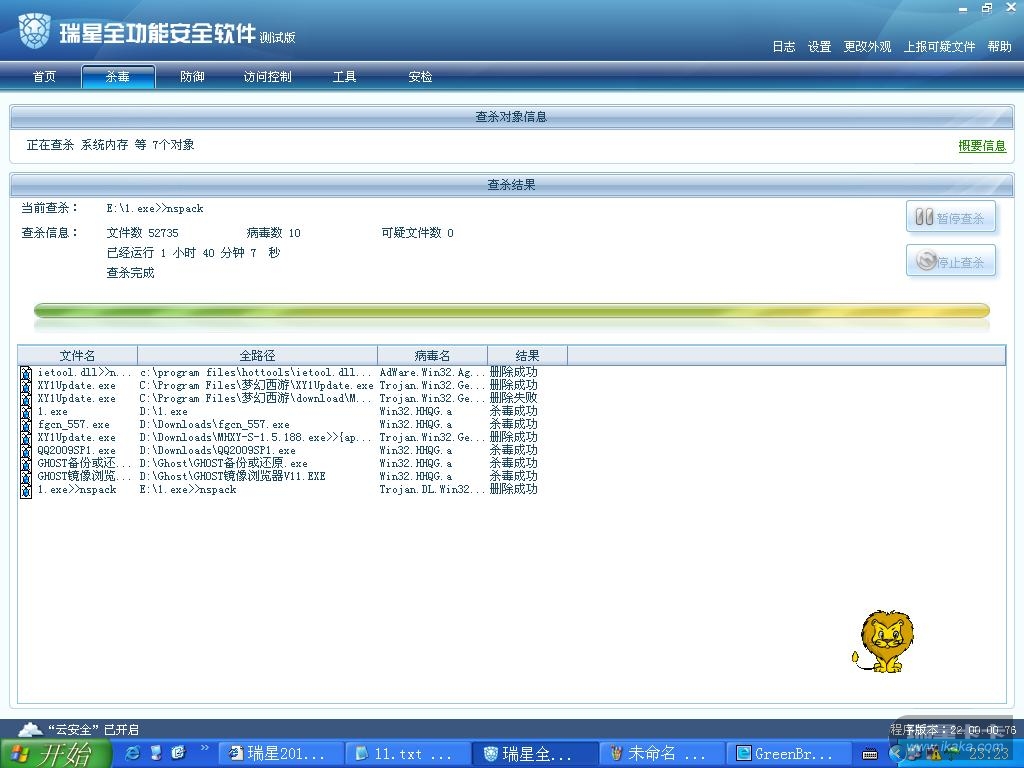Click the virus icon for fgcn_557.exe row
This screenshot has width=1024, height=768.
click(x=26, y=425)
